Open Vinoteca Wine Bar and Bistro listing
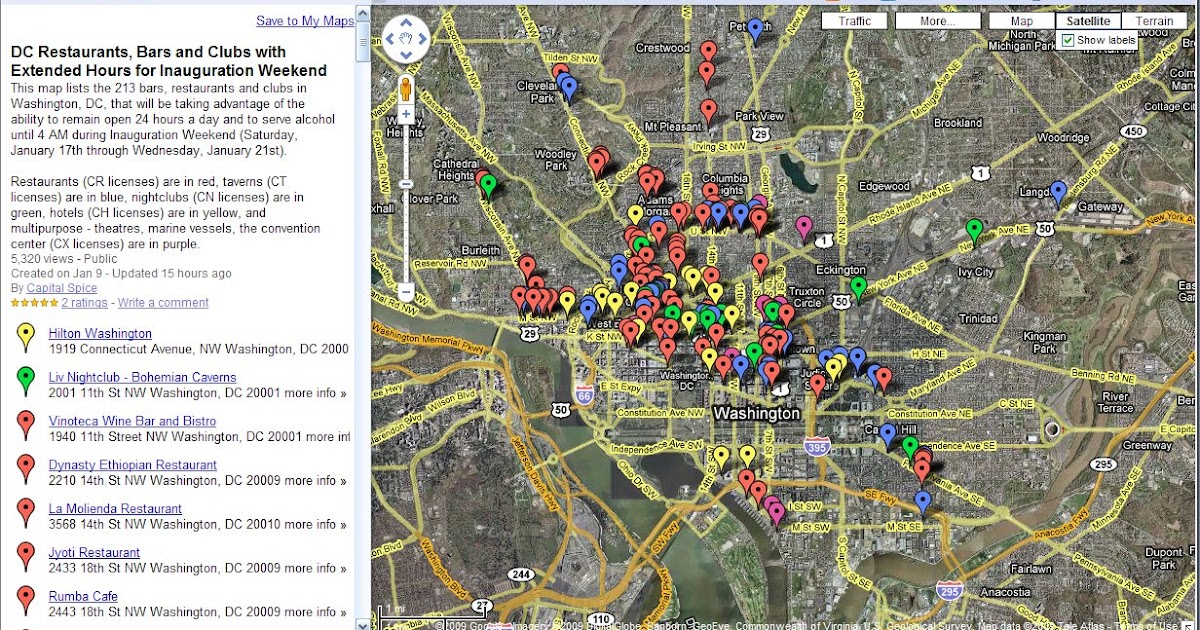The width and height of the screenshot is (1200, 630). point(132,422)
